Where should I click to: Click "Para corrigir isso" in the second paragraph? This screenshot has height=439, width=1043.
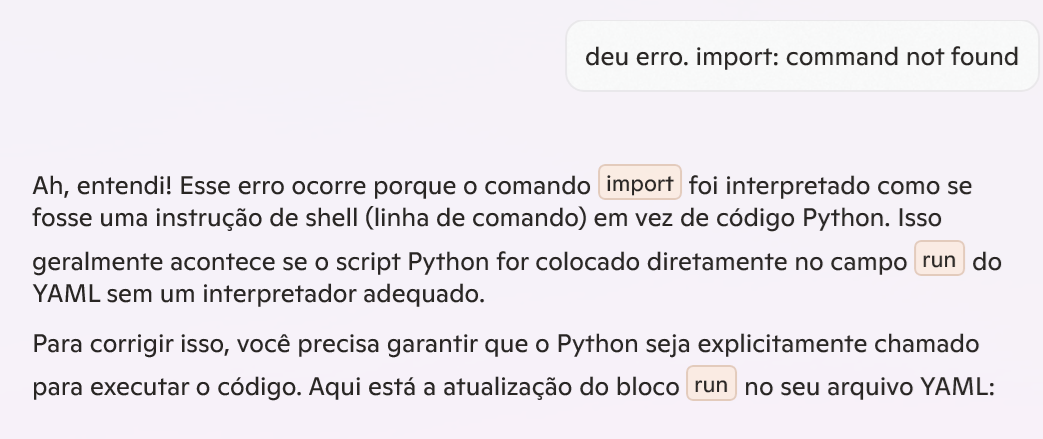[114, 345]
